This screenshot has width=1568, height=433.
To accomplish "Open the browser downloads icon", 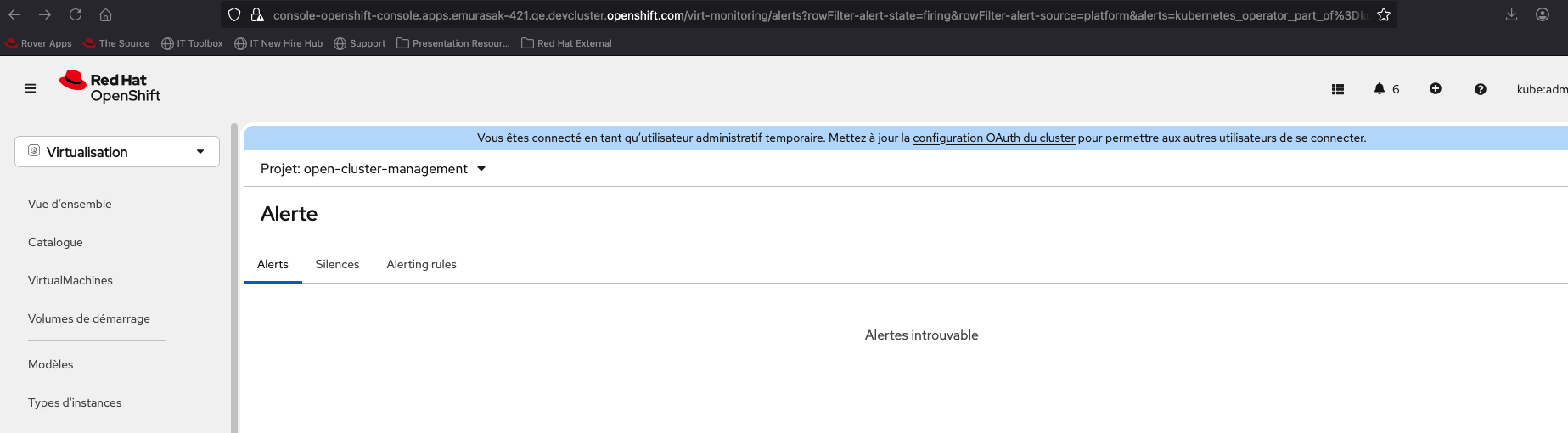I will (1512, 14).
